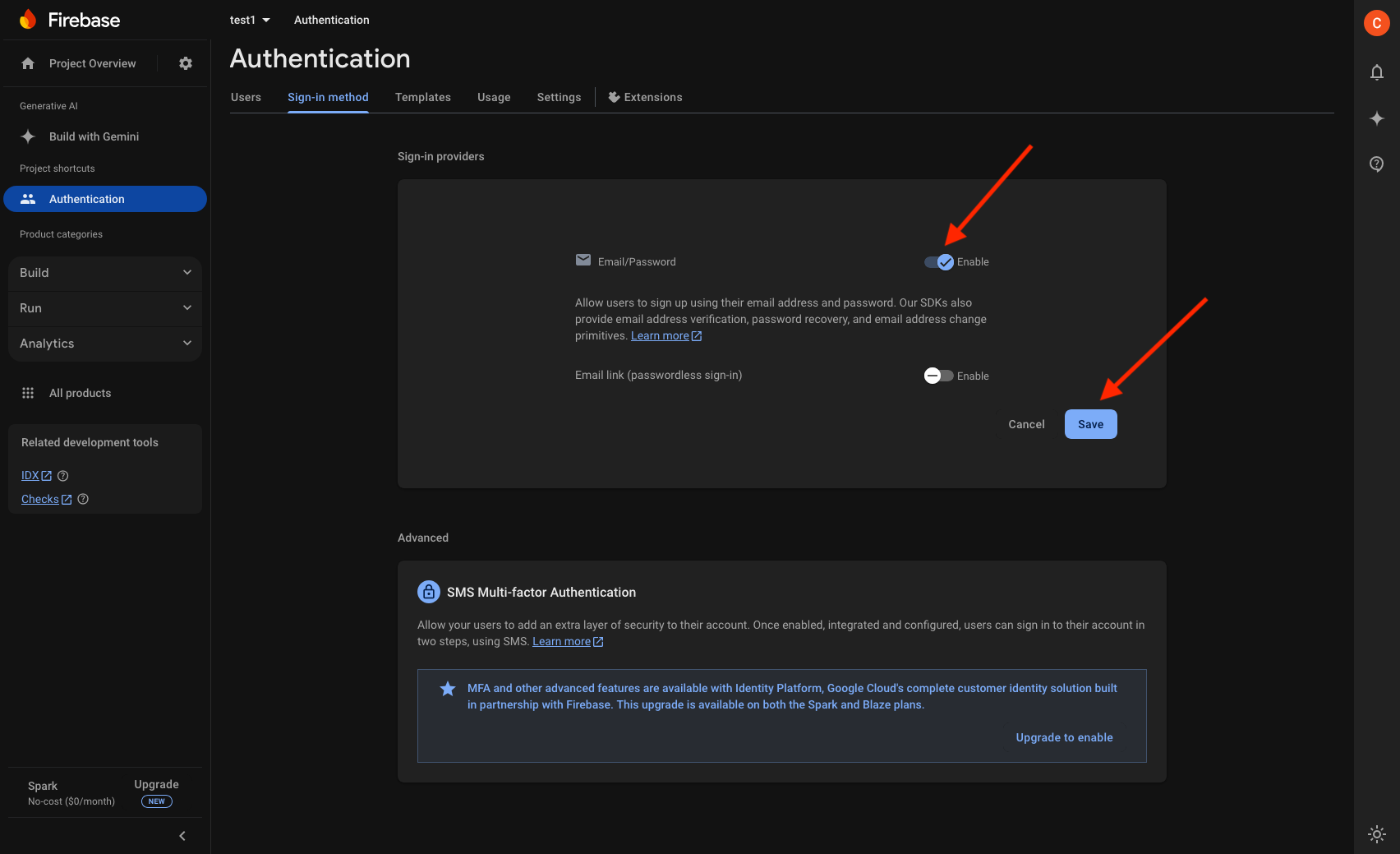The width and height of the screenshot is (1400, 854).
Task: Expand the Analytics category
Action: pyautogui.click(x=105, y=344)
